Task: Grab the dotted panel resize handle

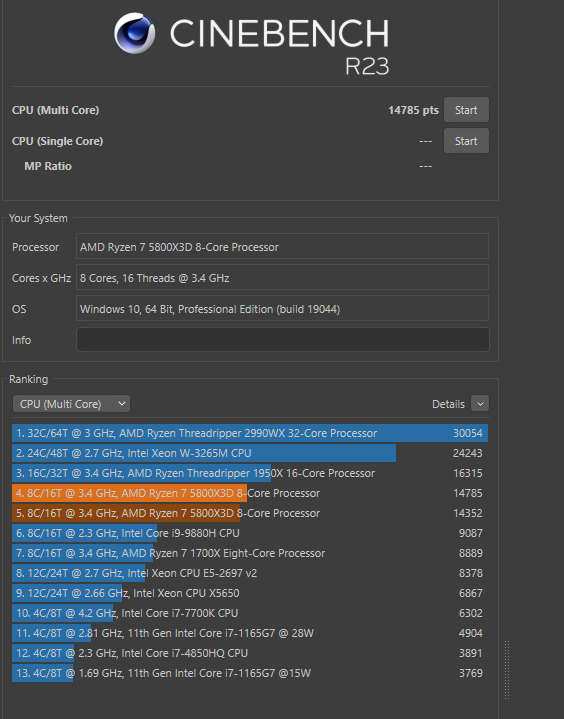Action: pos(507,670)
